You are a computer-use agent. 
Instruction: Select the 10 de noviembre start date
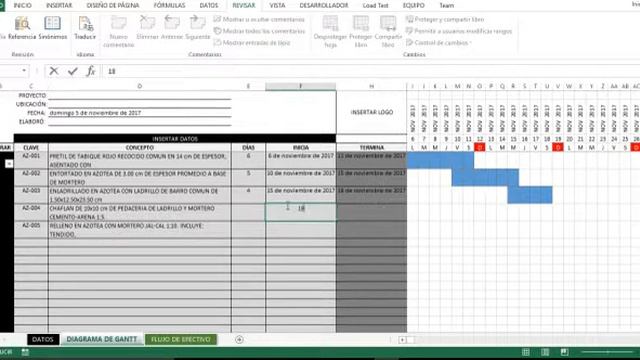tap(301, 178)
